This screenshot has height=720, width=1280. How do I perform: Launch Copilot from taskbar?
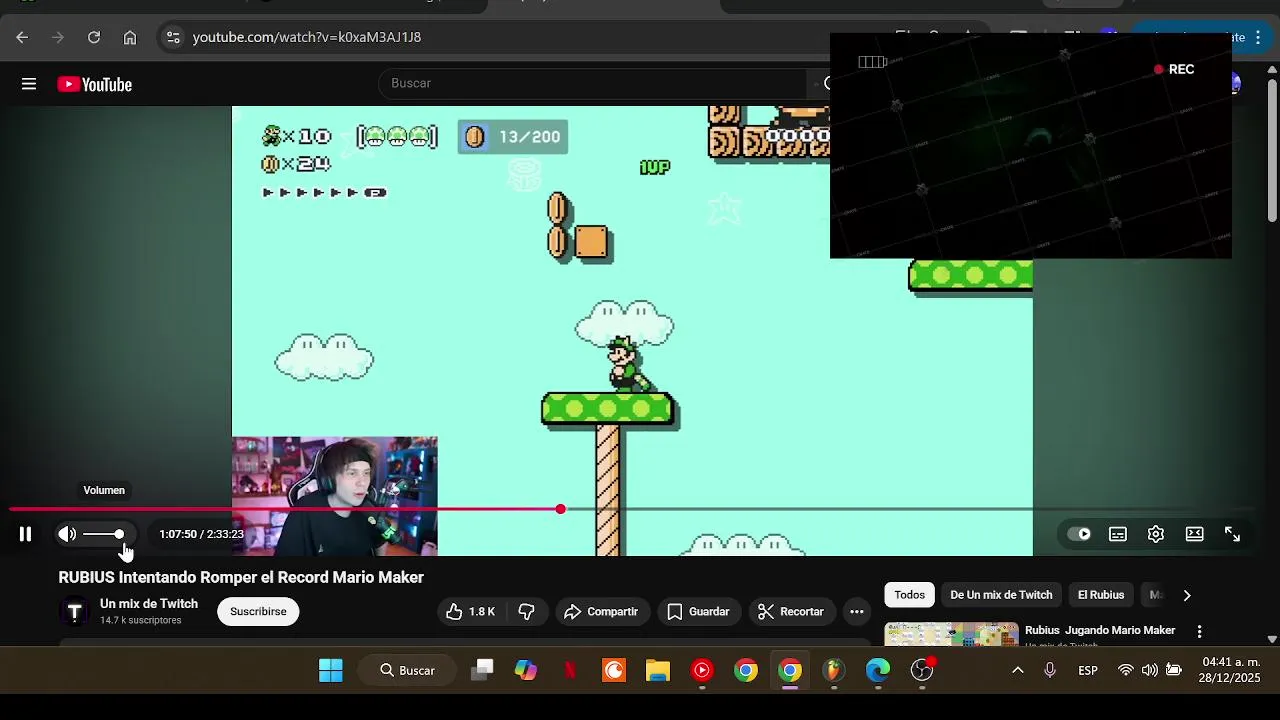526,670
